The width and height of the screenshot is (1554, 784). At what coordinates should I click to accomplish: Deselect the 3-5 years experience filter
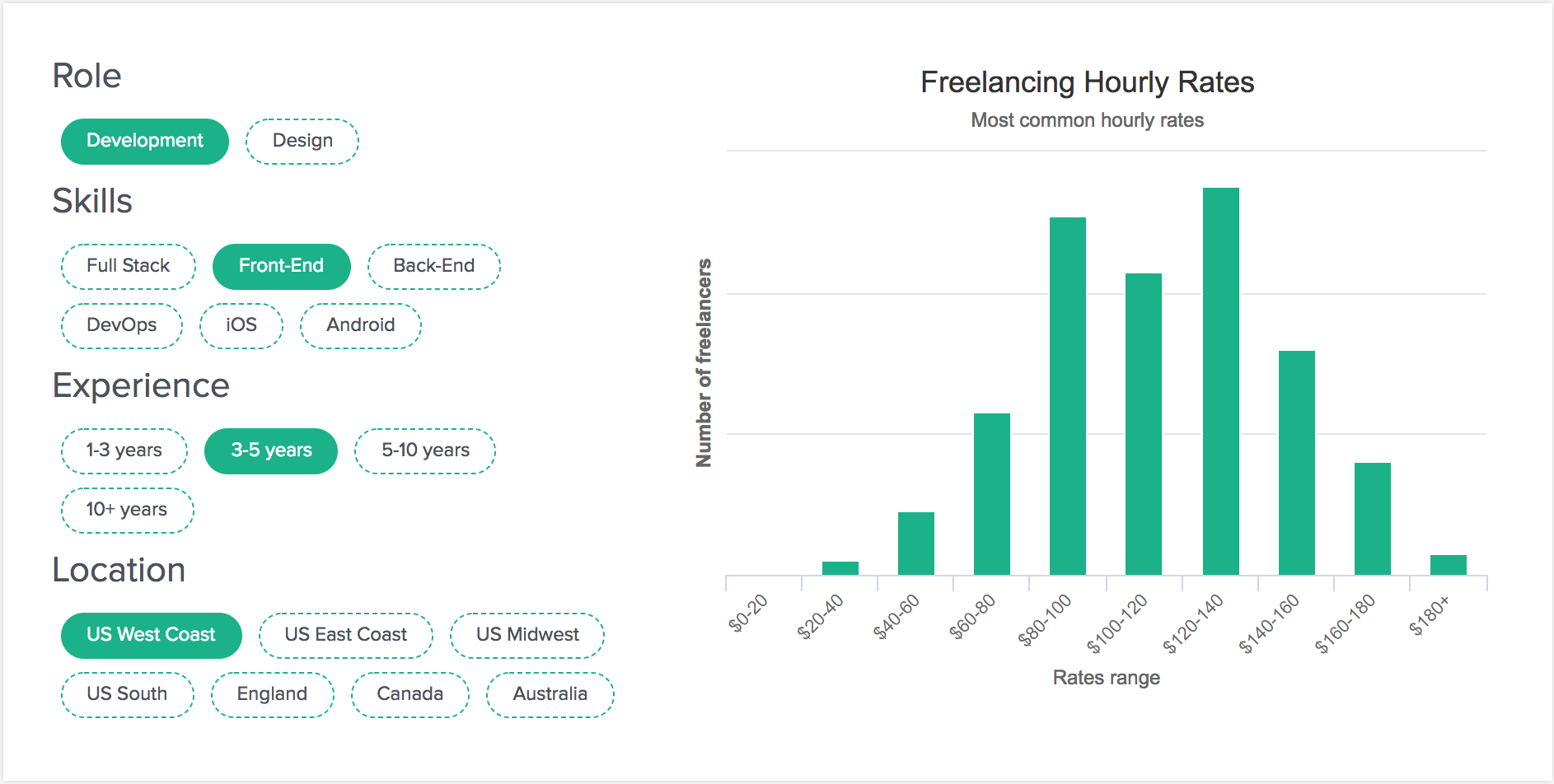click(x=270, y=450)
